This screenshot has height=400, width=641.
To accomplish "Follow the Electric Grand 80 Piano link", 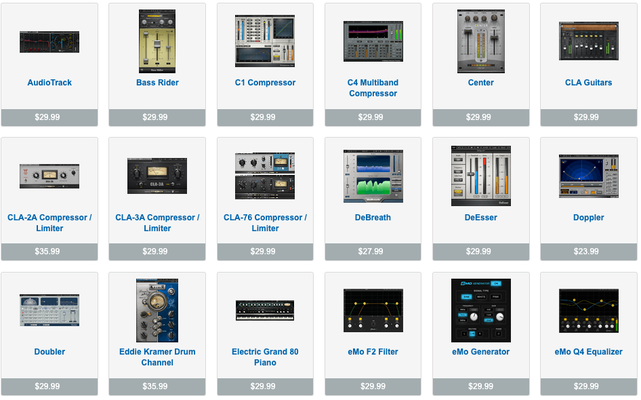I will (x=265, y=357).
